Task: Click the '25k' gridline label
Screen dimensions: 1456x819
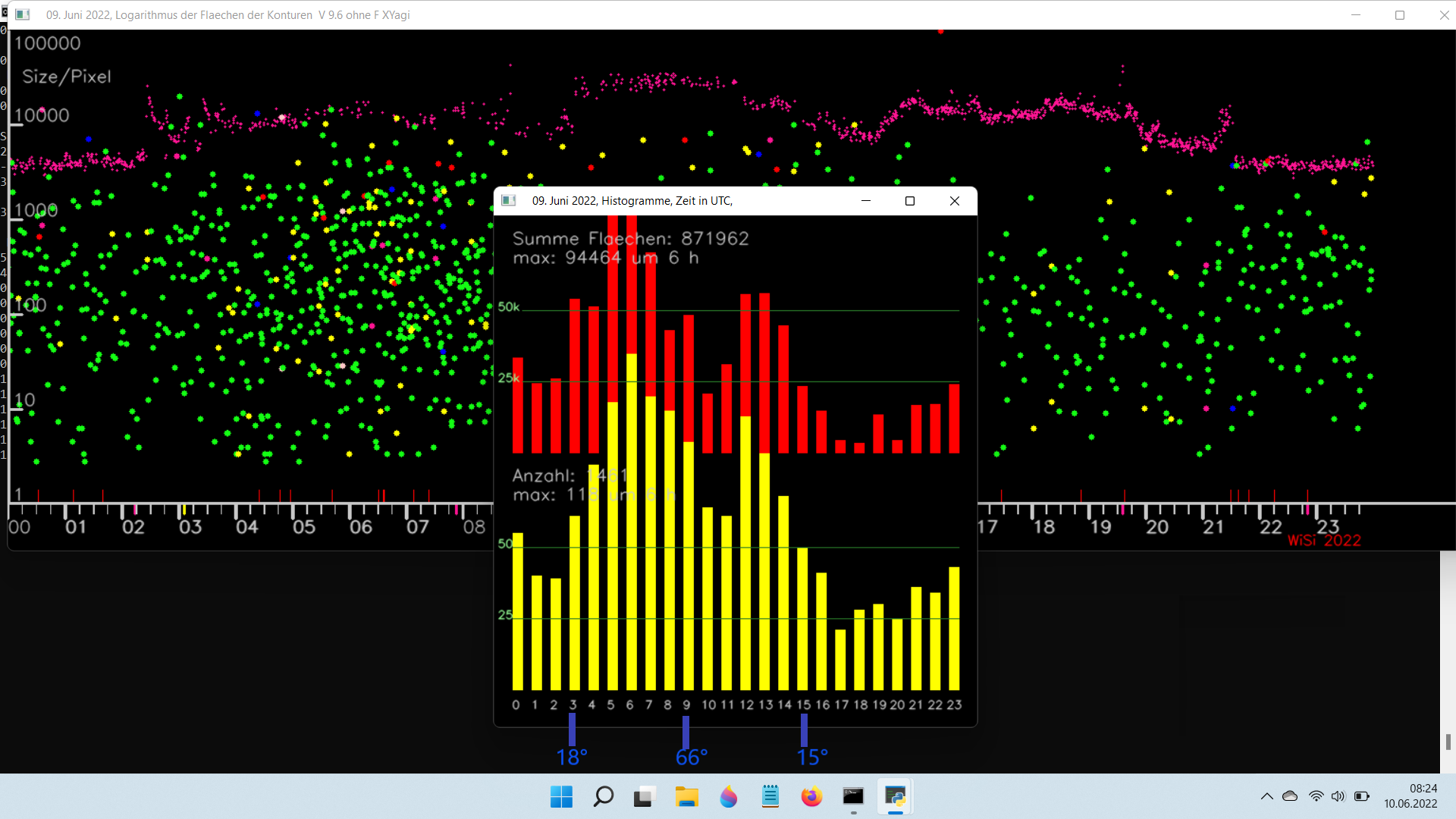Action: 509,378
